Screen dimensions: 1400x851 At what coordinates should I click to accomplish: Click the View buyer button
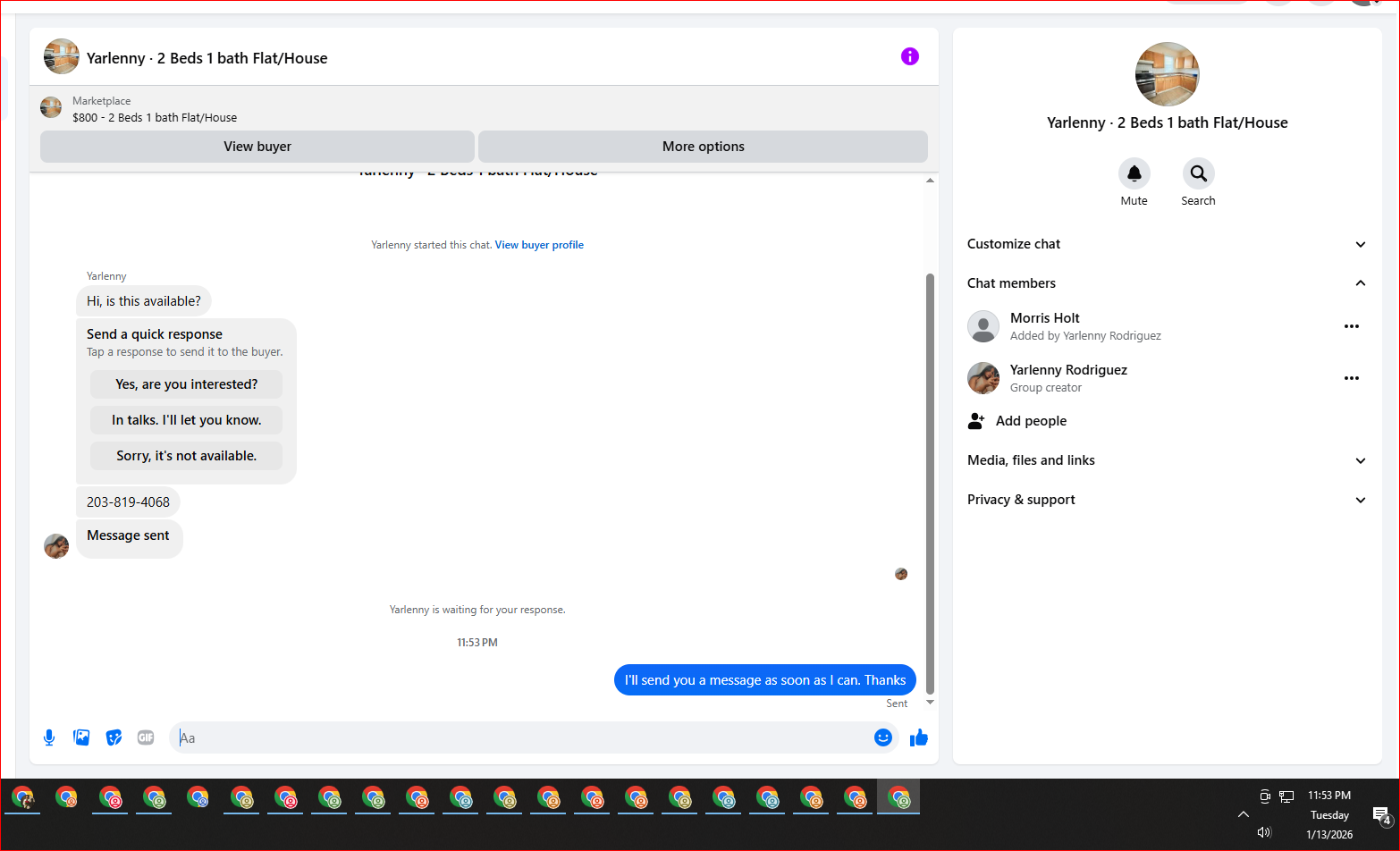click(257, 147)
